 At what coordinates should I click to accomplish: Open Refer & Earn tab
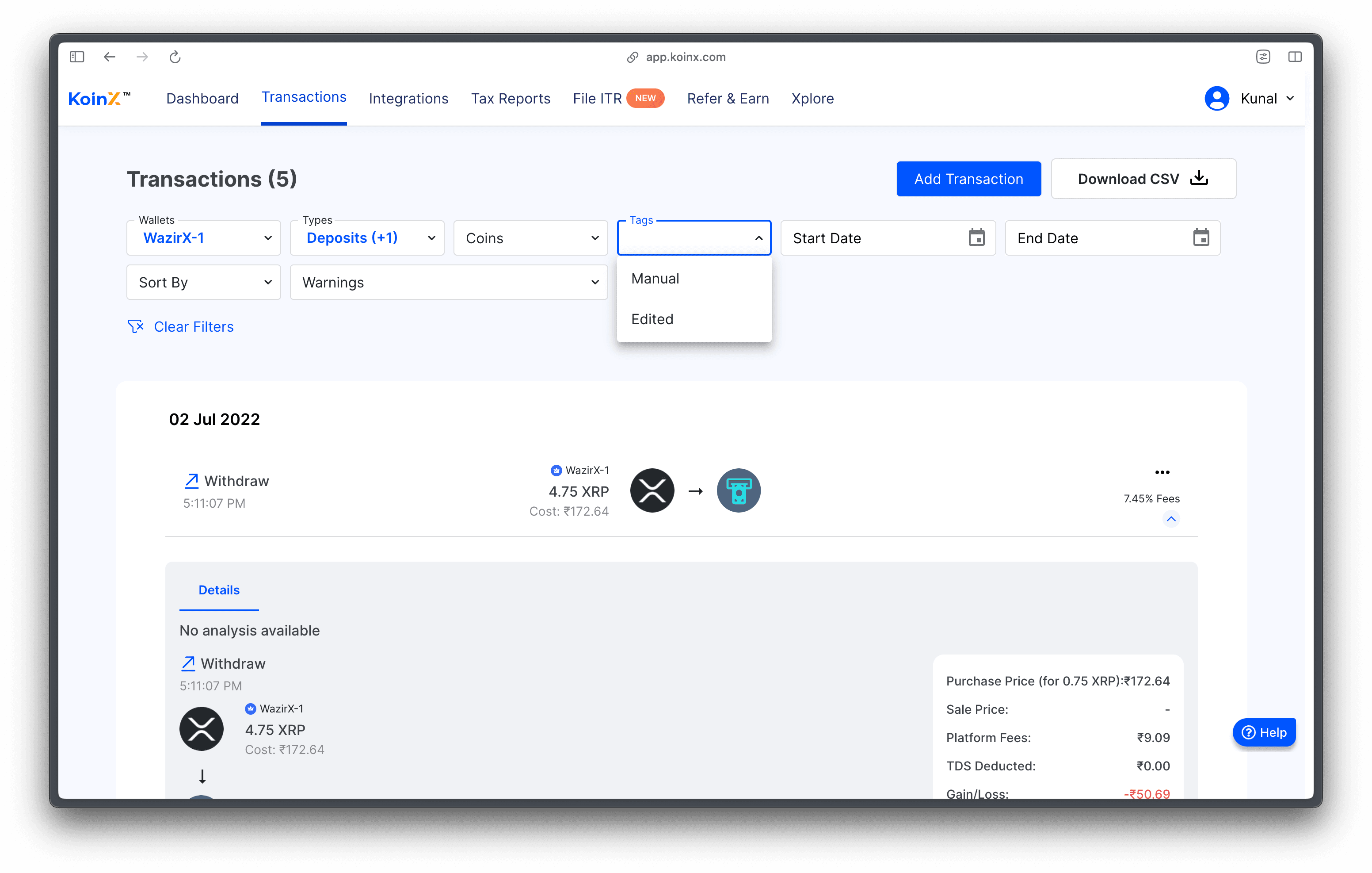[x=728, y=99]
